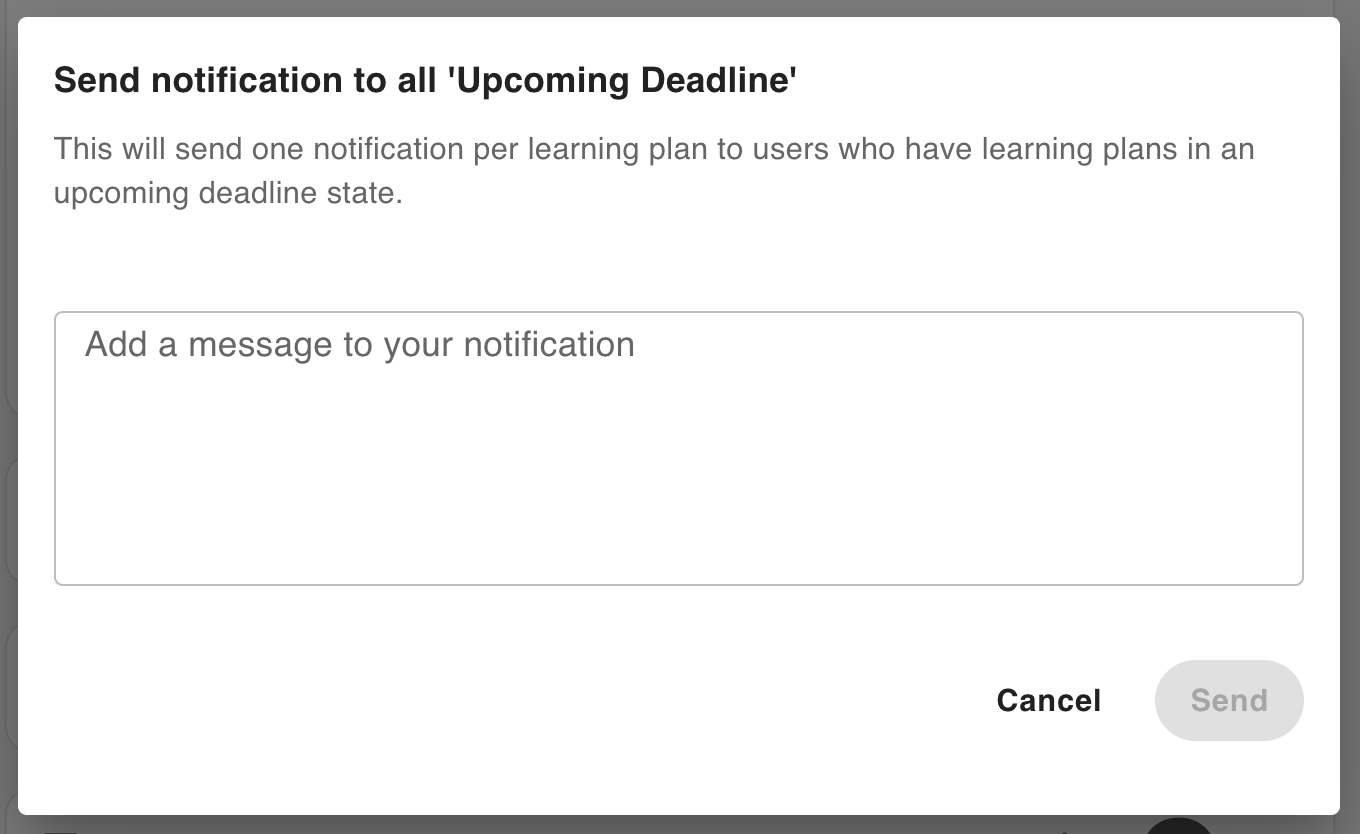Click the dimmed backdrop above the dialog
1360x834 pixels.
[x=680, y=8]
